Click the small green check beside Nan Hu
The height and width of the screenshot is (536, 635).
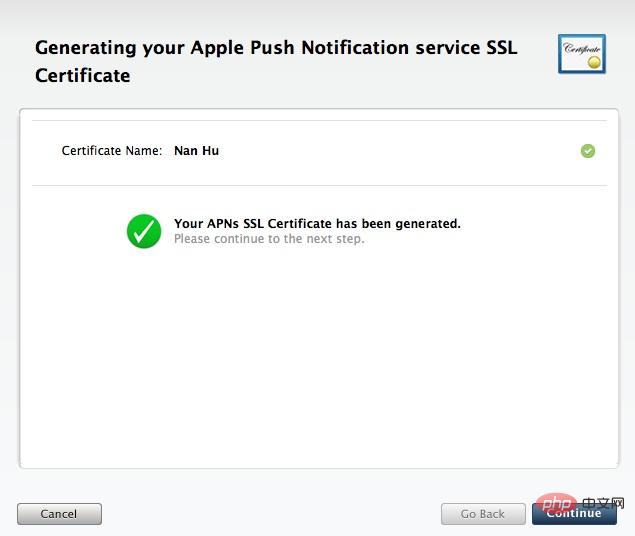pyautogui.click(x=588, y=151)
